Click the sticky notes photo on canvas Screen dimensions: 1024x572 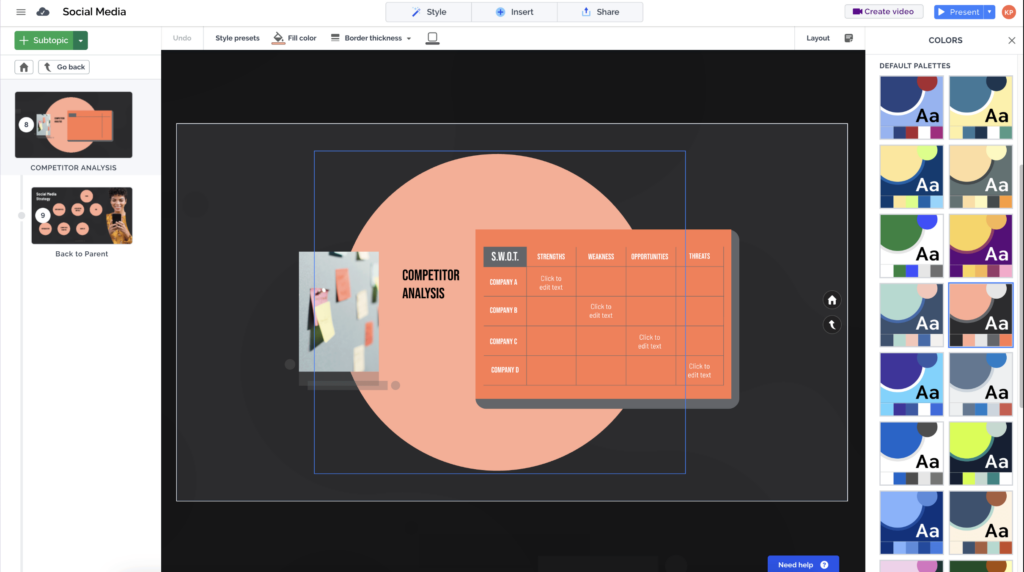coord(339,311)
